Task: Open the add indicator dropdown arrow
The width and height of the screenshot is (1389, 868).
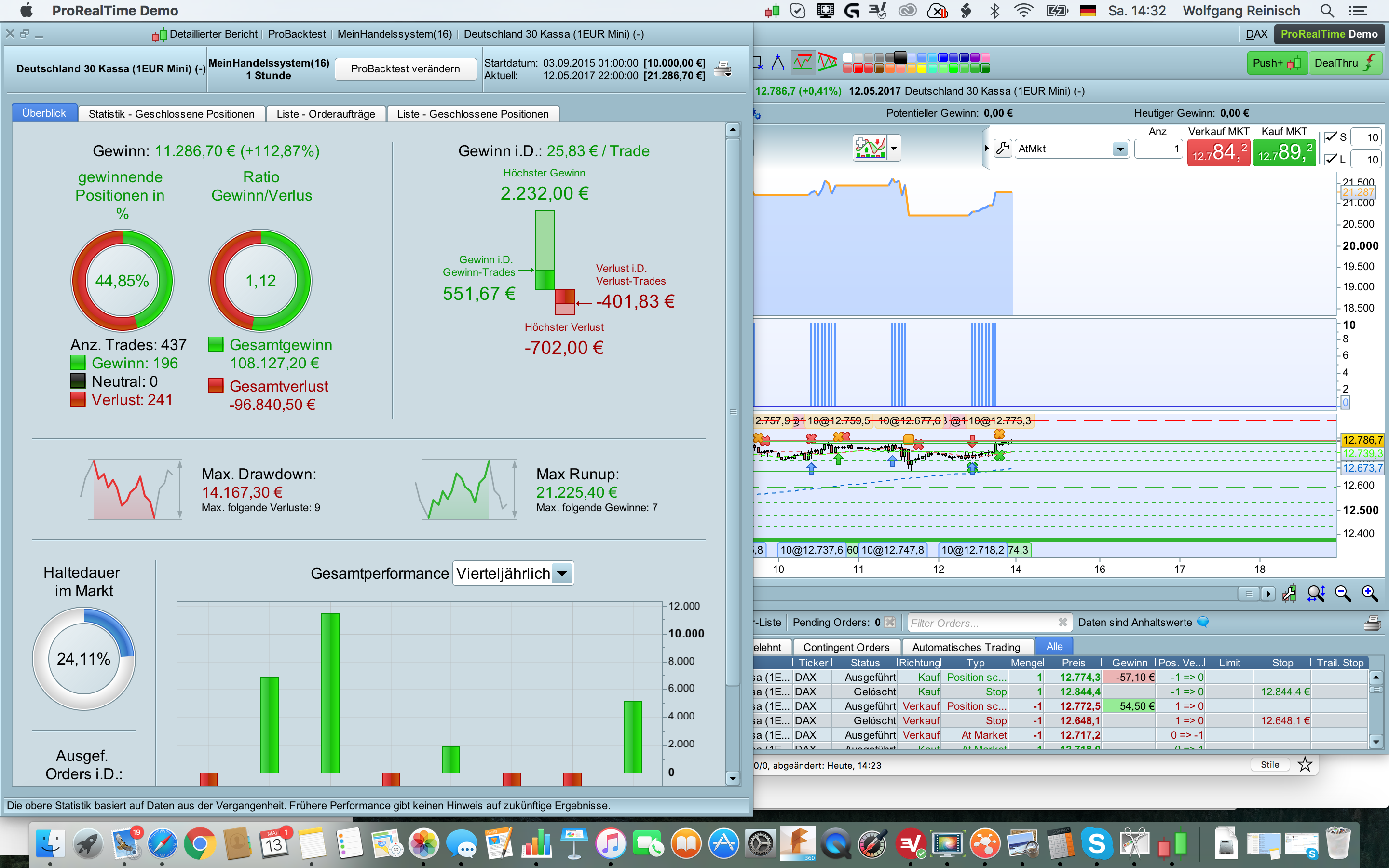Action: tap(894, 148)
